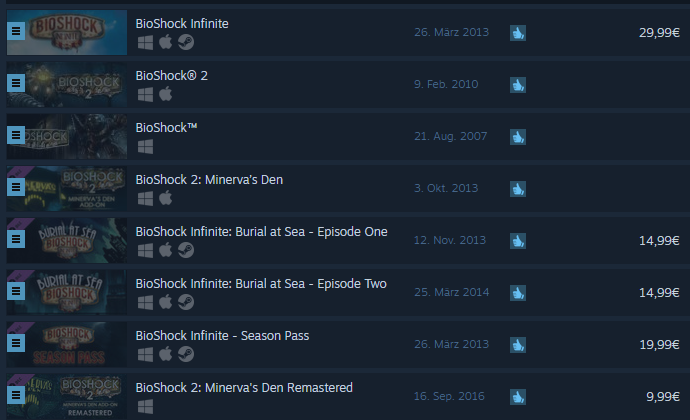Image resolution: width=690 pixels, height=420 pixels.
Task: Click the 19,99€ Season Pass price
Action: coord(659,344)
